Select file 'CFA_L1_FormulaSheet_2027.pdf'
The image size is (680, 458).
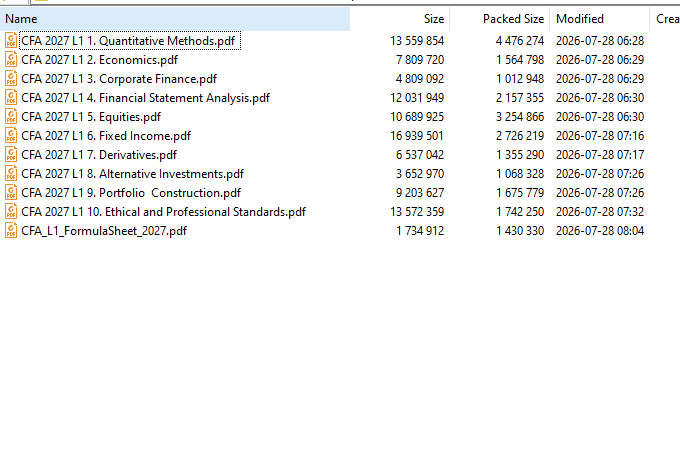(x=104, y=231)
